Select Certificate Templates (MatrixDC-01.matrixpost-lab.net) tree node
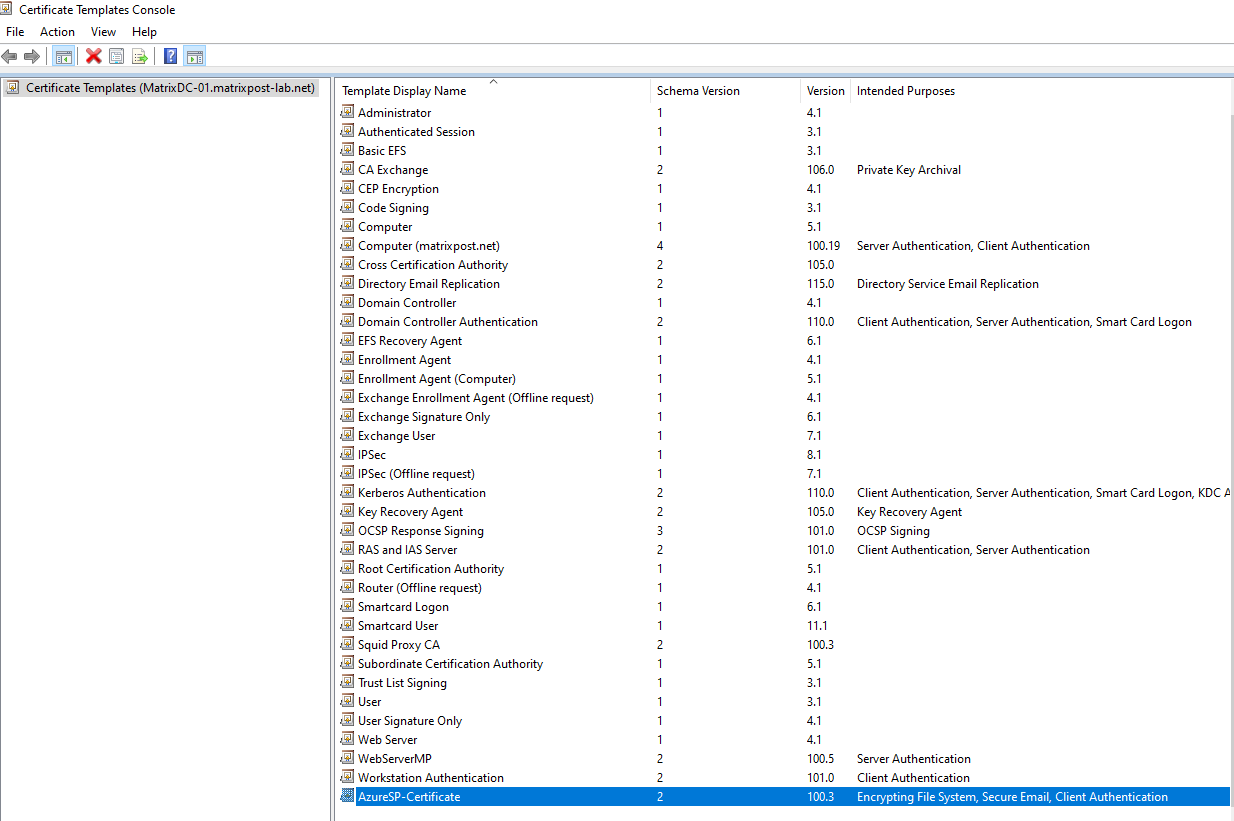This screenshot has width=1234, height=821. tap(171, 88)
